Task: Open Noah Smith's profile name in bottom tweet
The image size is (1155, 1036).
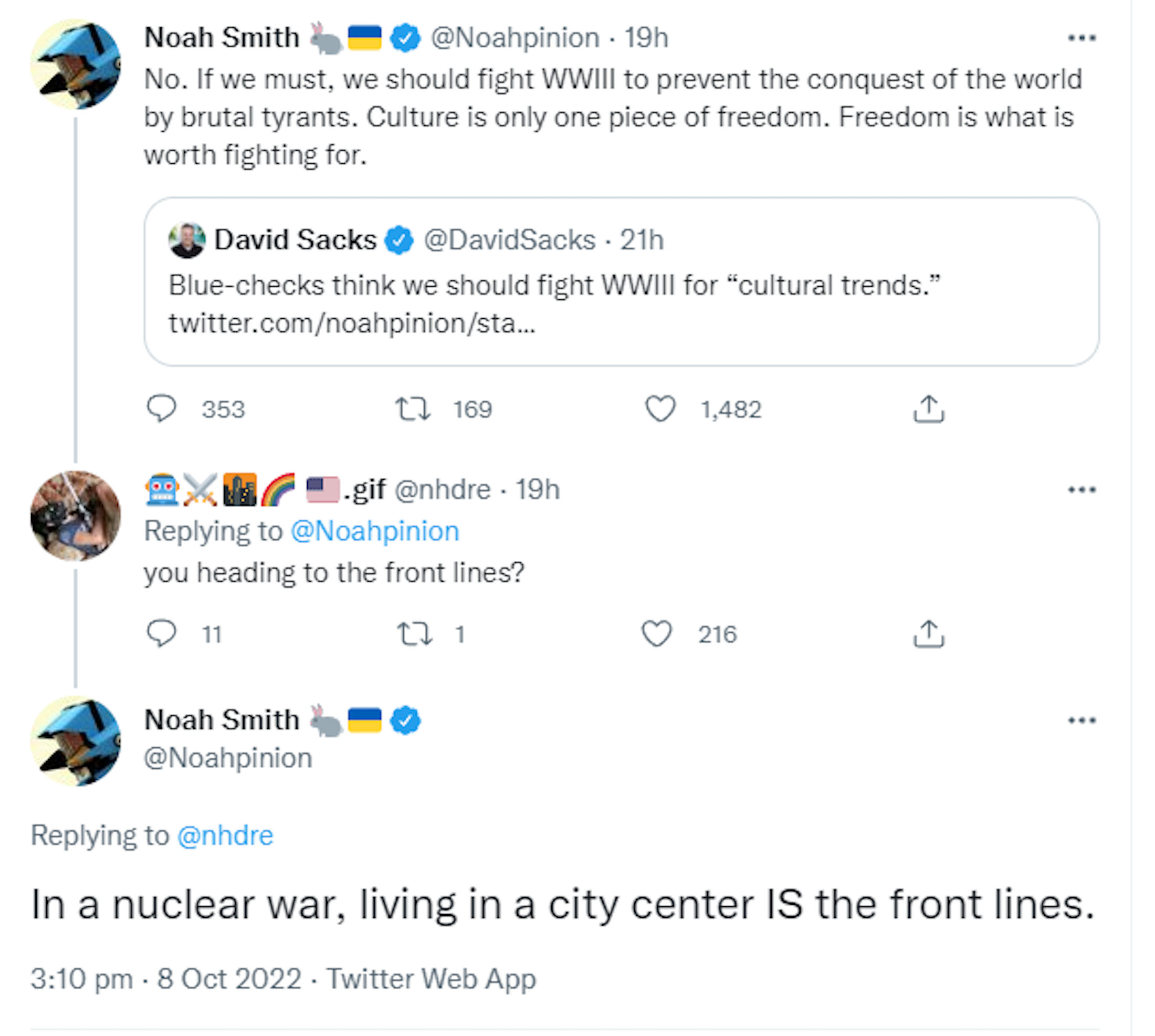Action: tap(222, 720)
